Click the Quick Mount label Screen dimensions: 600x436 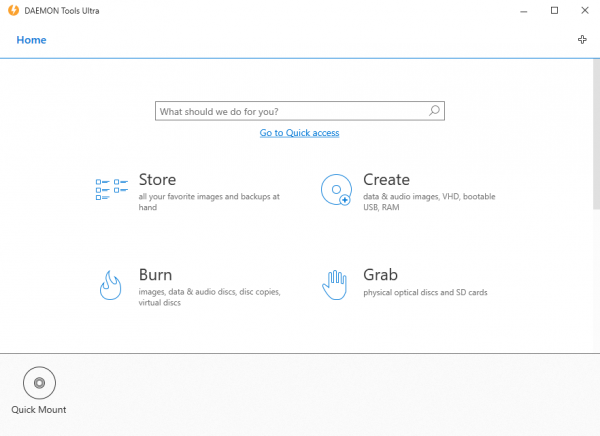click(39, 410)
